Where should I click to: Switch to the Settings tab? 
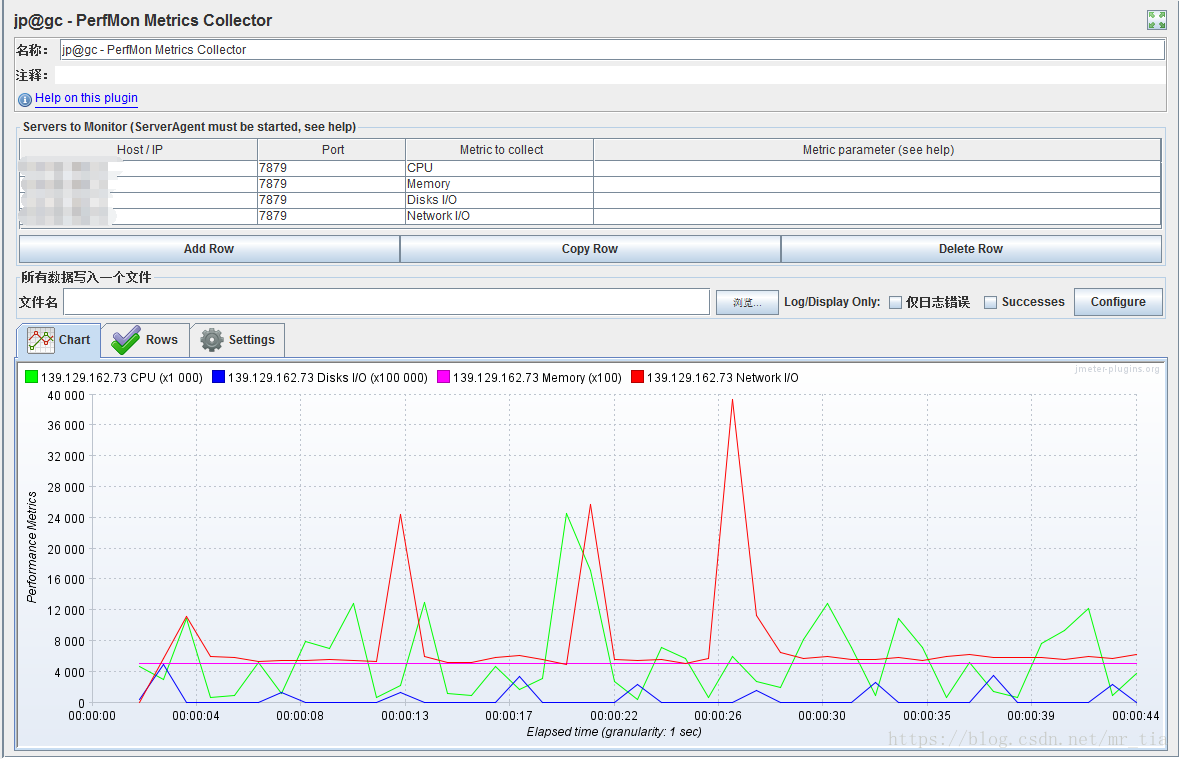pyautogui.click(x=238, y=340)
